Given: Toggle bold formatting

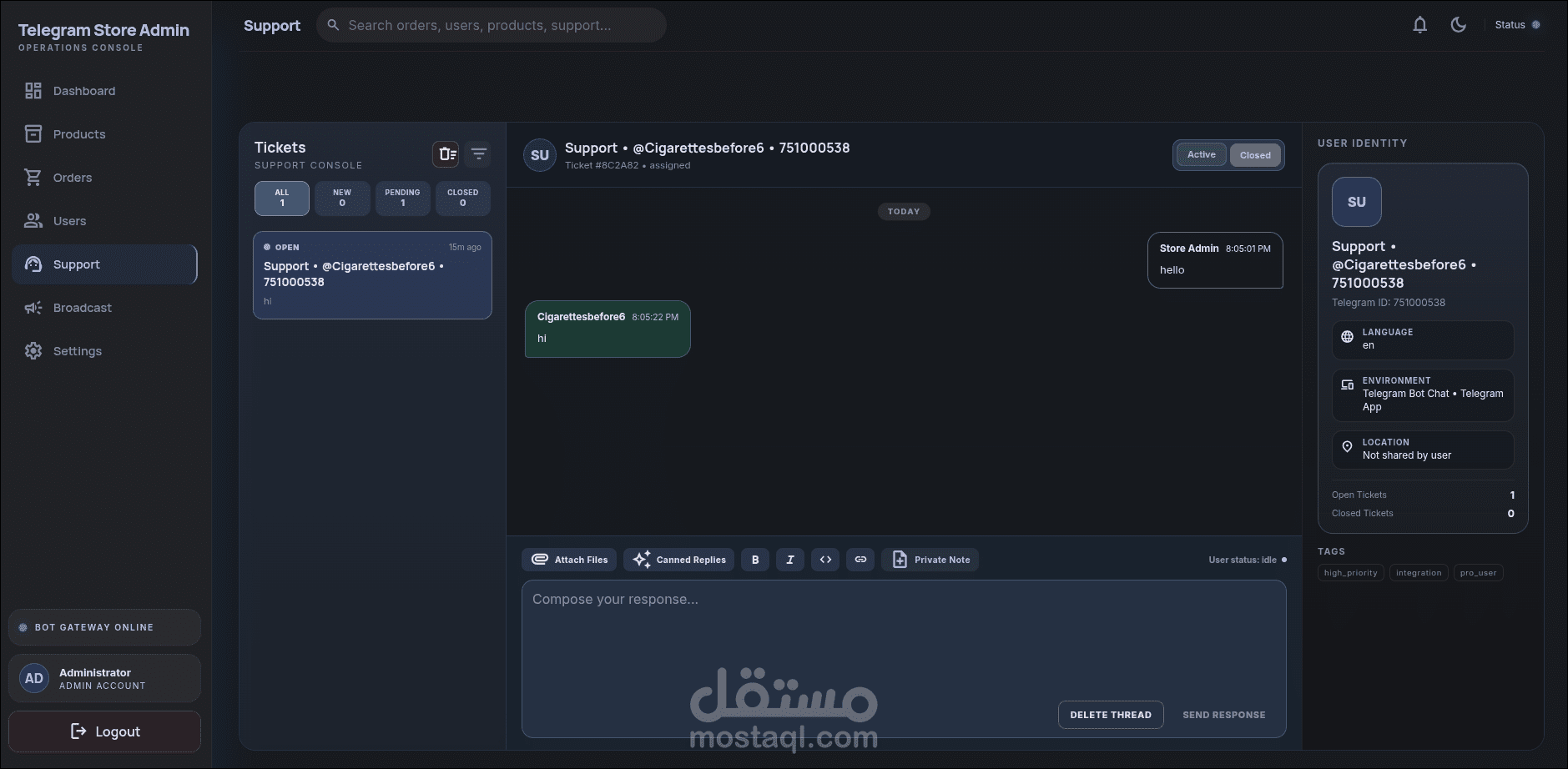Looking at the screenshot, I should 755,560.
